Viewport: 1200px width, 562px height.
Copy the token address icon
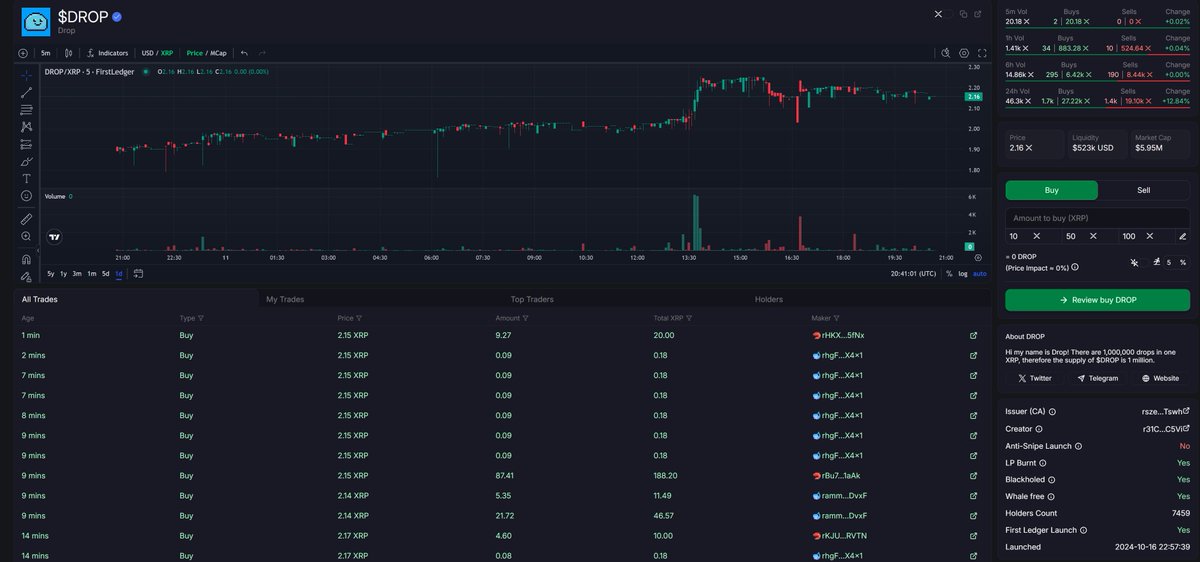pyautogui.click(x=963, y=14)
